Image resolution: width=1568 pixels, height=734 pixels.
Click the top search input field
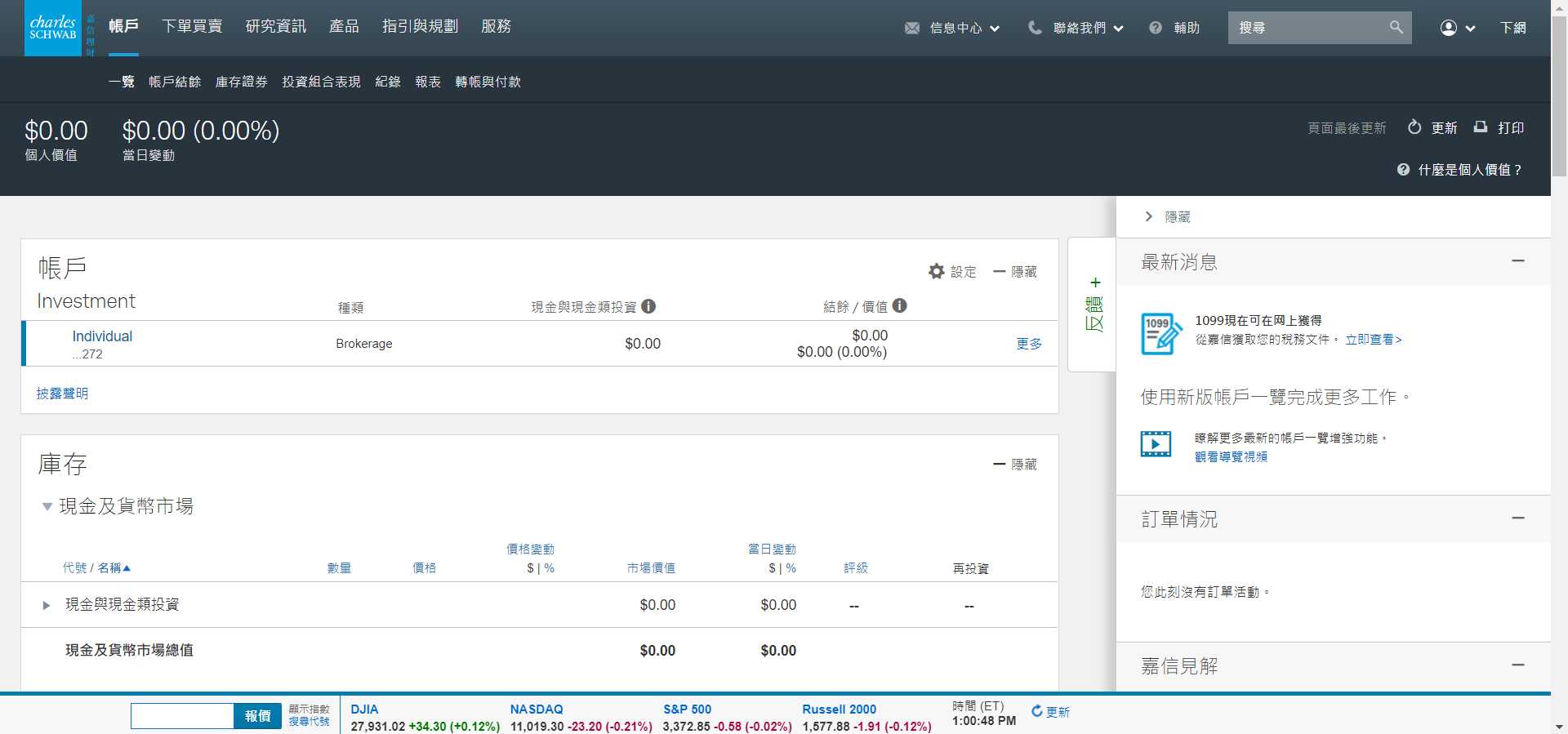(x=1307, y=28)
